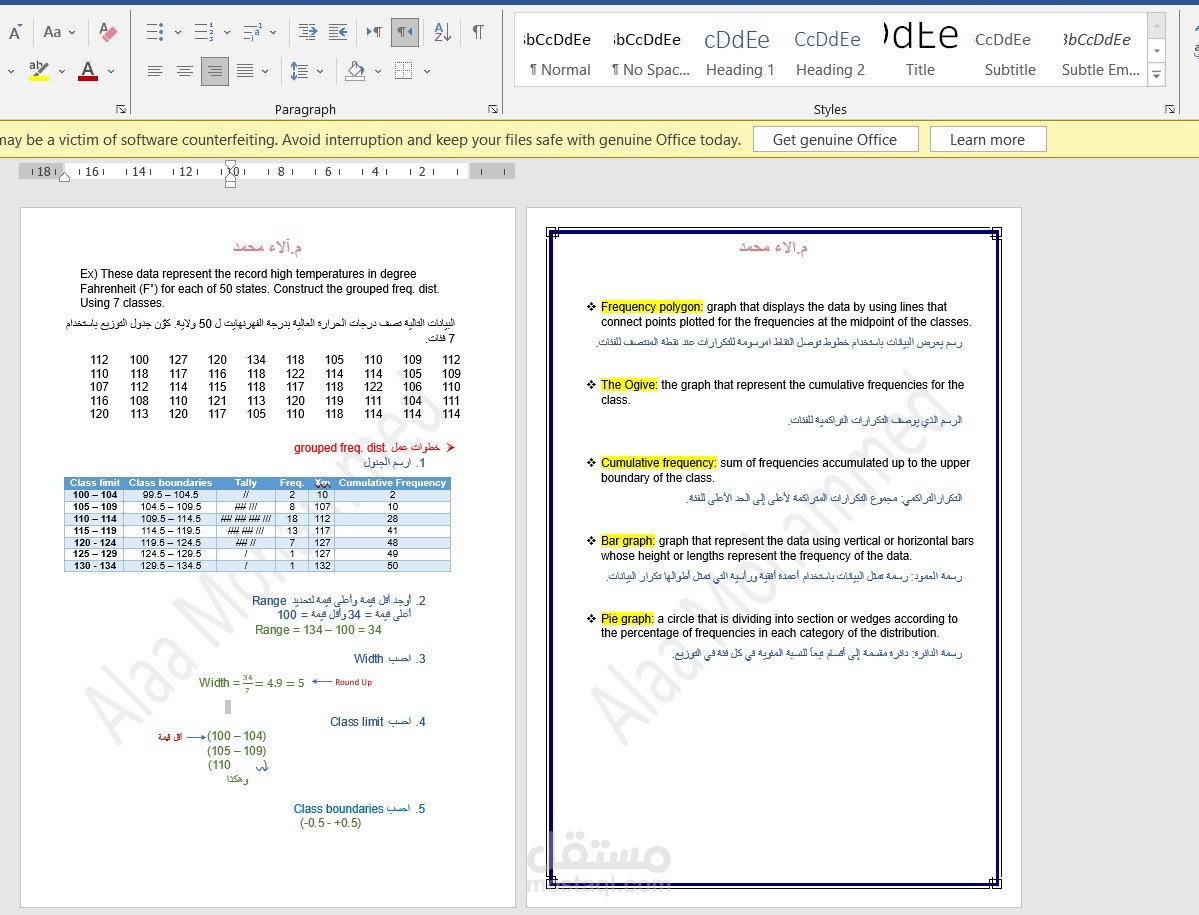Apply the borders icon
Image resolution: width=1199 pixels, height=915 pixels.
(404, 71)
